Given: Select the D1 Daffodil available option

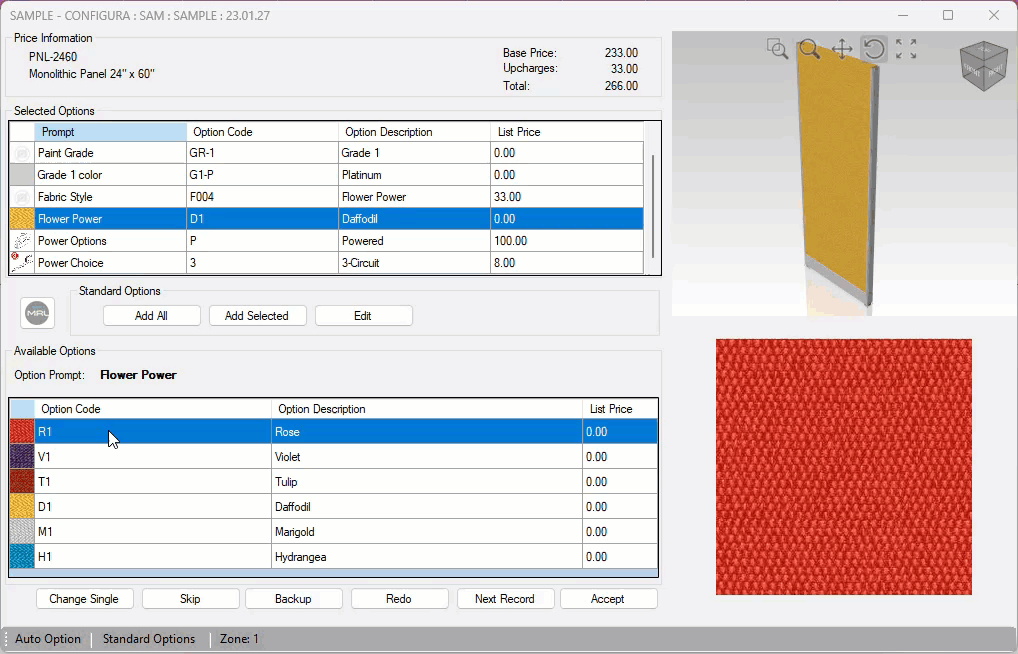Looking at the screenshot, I should (334, 507).
